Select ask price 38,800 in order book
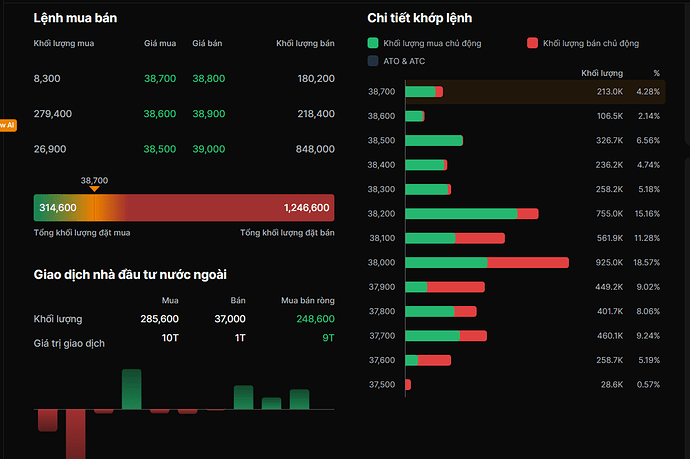The height and width of the screenshot is (459, 690). pyautogui.click(x=209, y=78)
